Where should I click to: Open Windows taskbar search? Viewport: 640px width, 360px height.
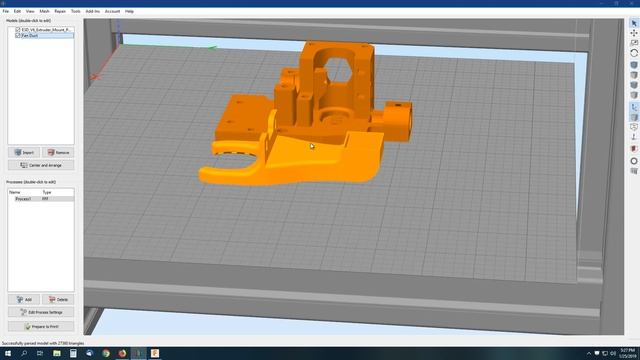pos(24,353)
